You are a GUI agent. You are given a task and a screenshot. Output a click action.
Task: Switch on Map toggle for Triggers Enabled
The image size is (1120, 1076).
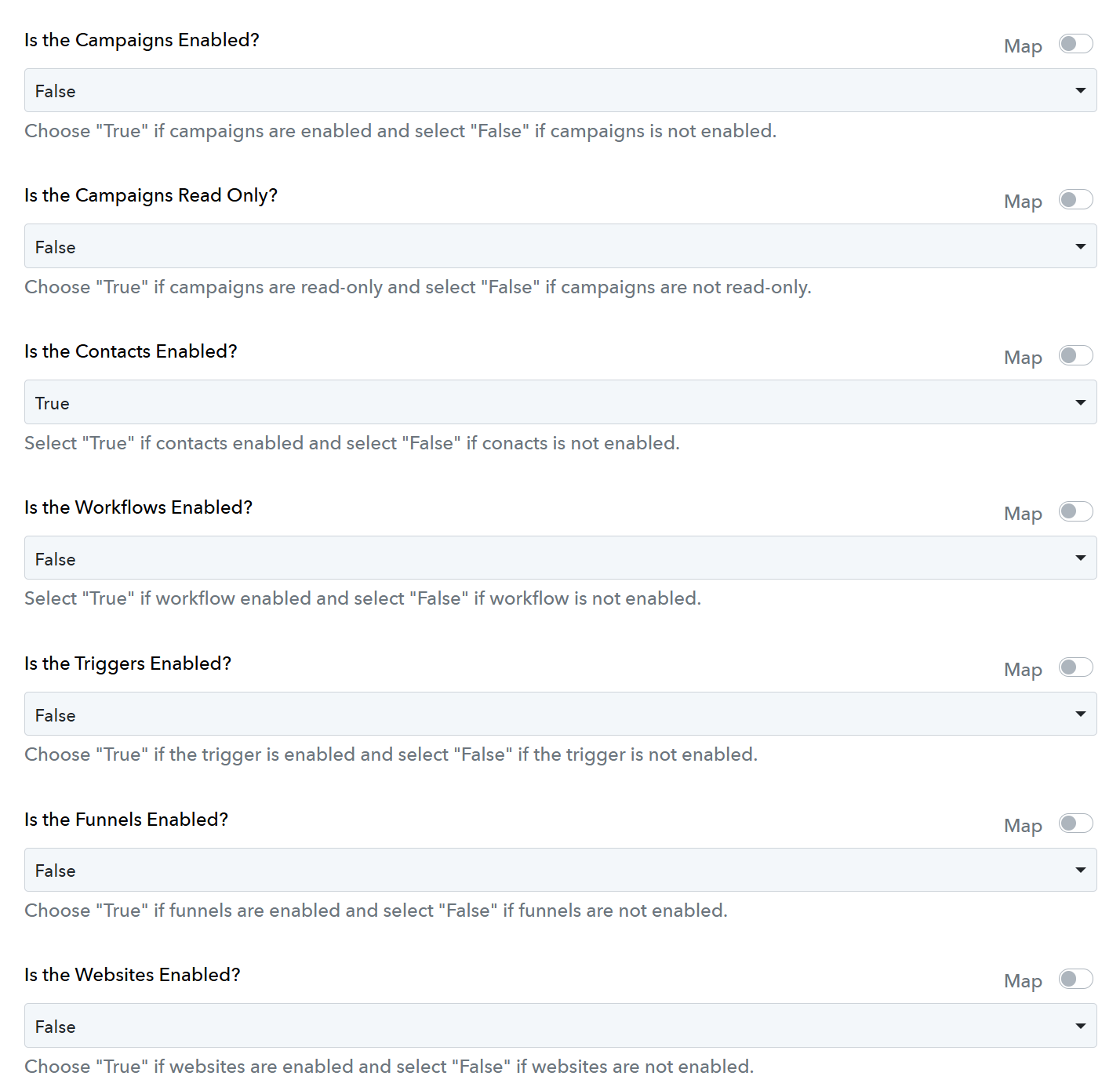(x=1075, y=667)
